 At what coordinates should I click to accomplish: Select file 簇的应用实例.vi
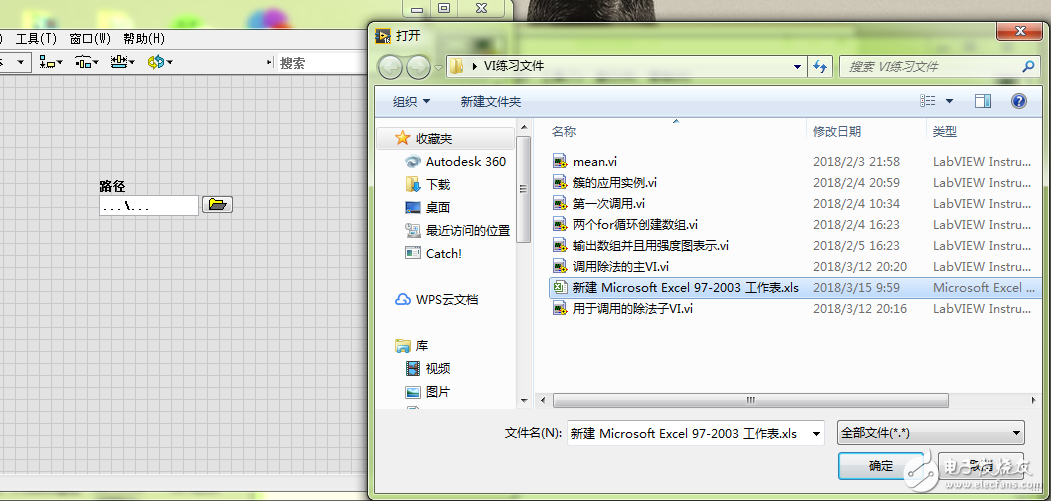(615, 182)
